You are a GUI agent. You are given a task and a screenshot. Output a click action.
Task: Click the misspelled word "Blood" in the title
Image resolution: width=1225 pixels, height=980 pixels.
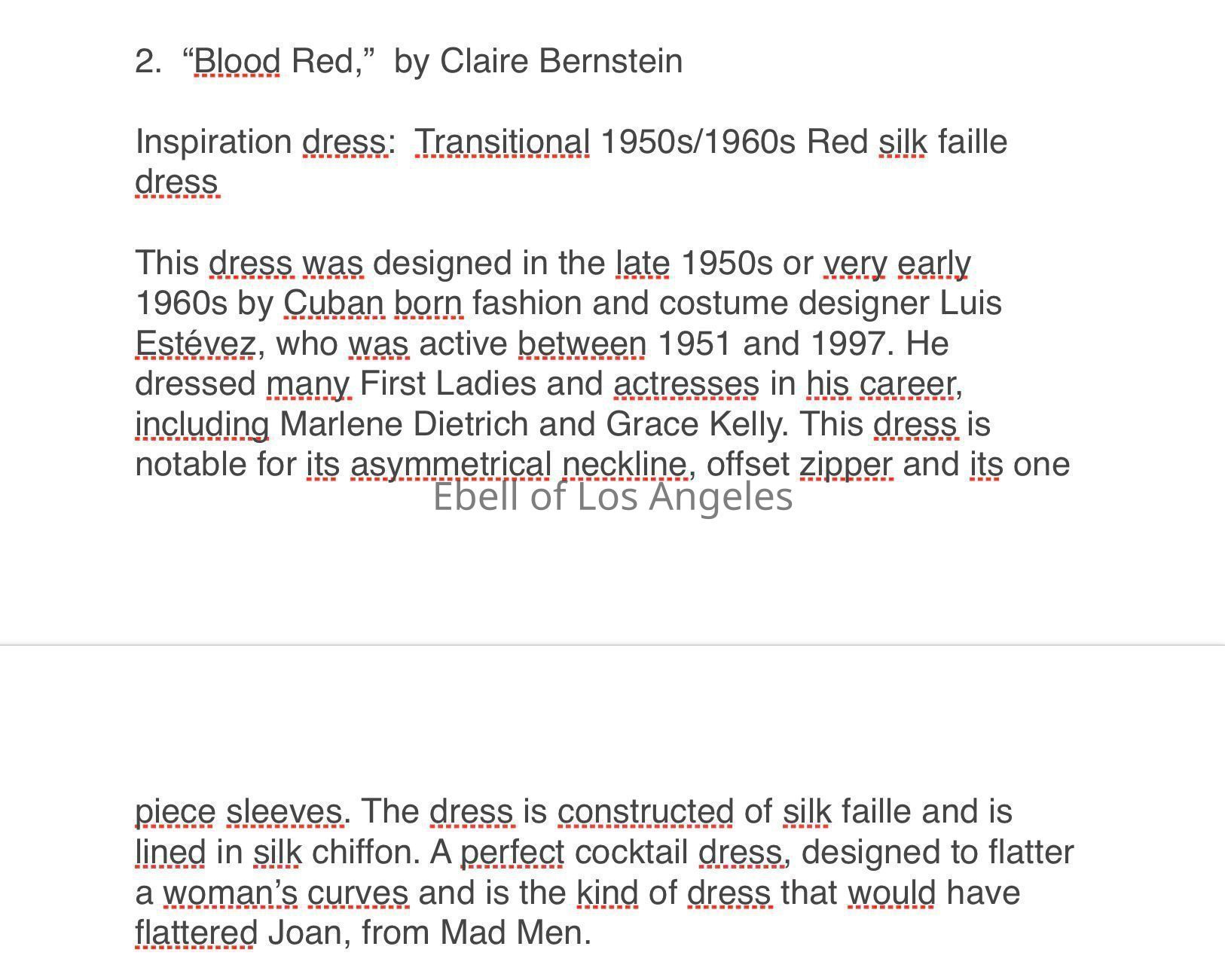click(237, 61)
